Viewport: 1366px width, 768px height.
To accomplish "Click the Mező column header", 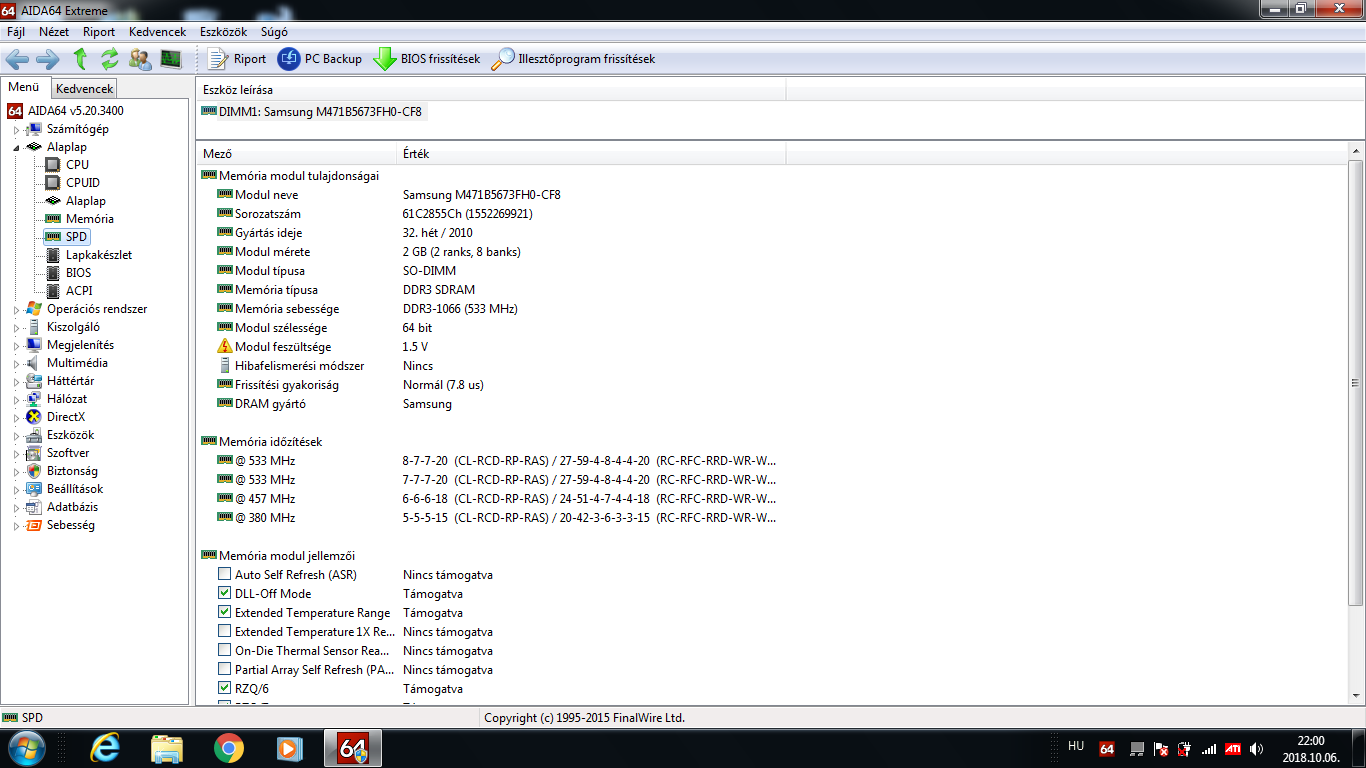I will pyautogui.click(x=297, y=154).
